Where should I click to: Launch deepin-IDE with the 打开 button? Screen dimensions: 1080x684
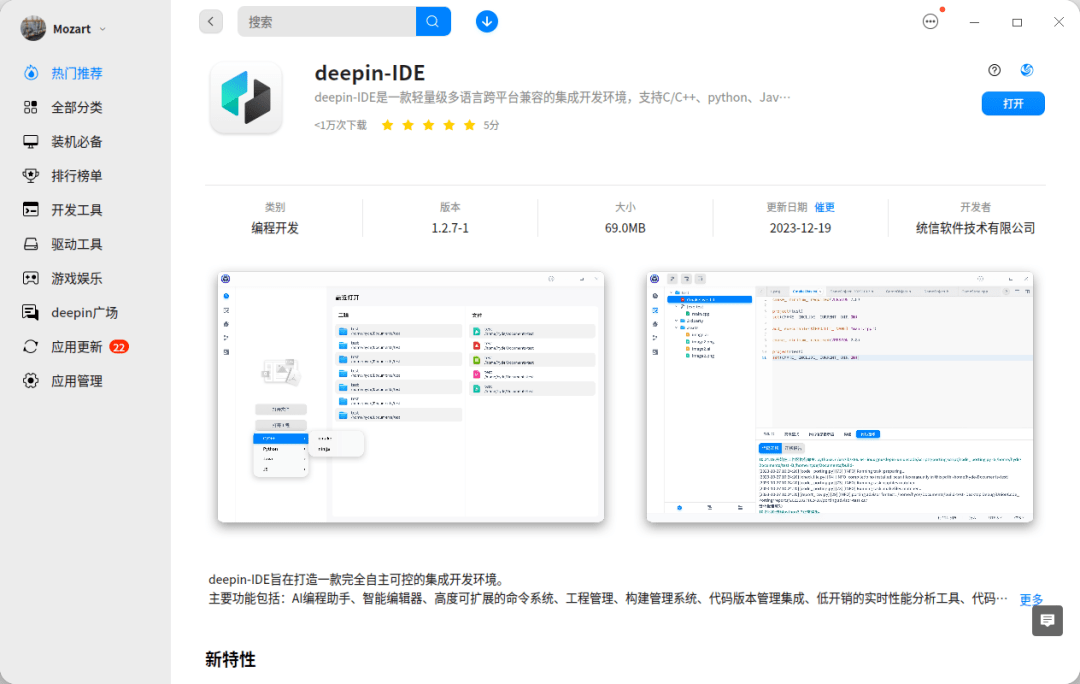[1012, 103]
